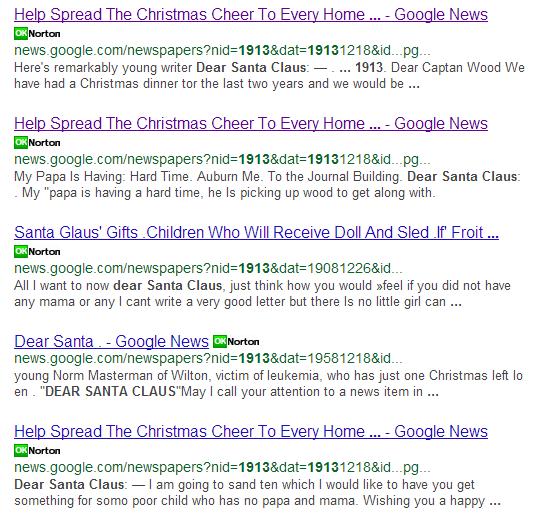Screen dimensions: 558x517
Task: Open the Dear Santa . - Google News link
Action: point(111,341)
